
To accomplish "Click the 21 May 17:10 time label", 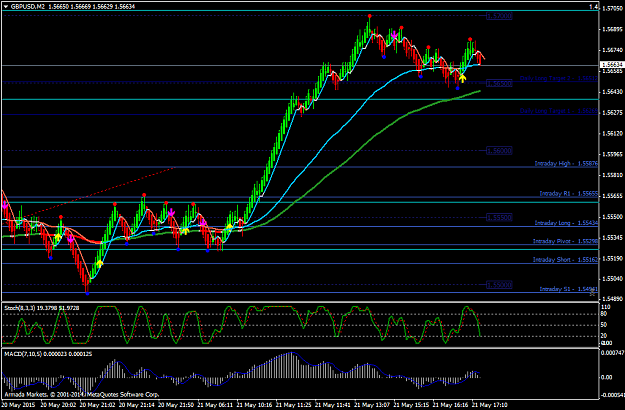I will click(491, 405).
